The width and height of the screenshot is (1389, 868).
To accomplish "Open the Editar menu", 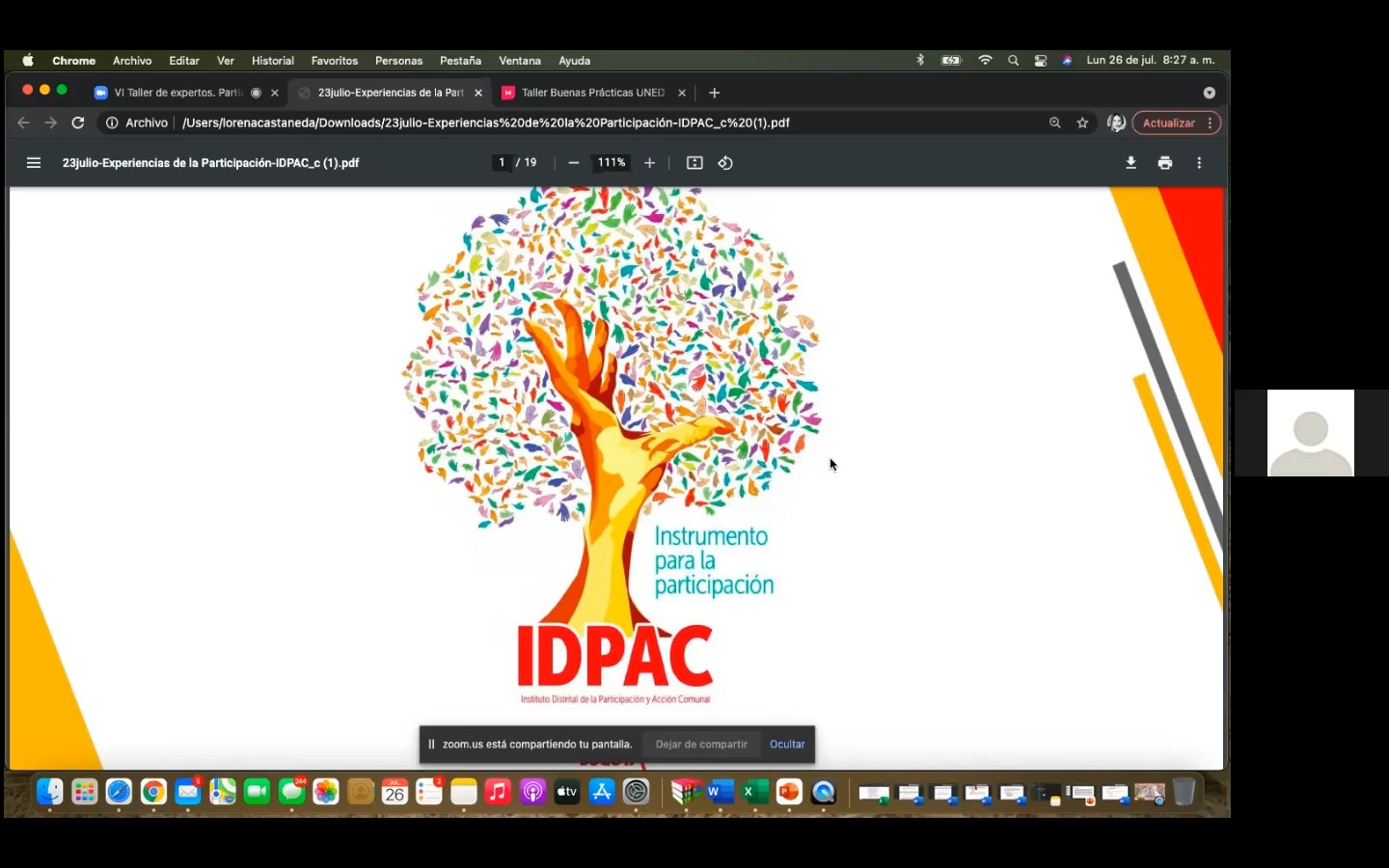I will point(184,61).
